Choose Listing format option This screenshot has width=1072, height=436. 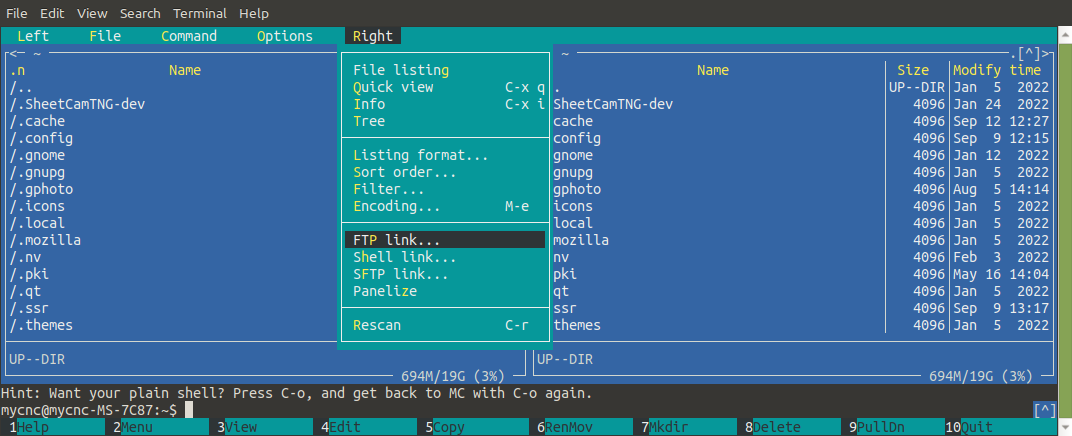[420, 155]
